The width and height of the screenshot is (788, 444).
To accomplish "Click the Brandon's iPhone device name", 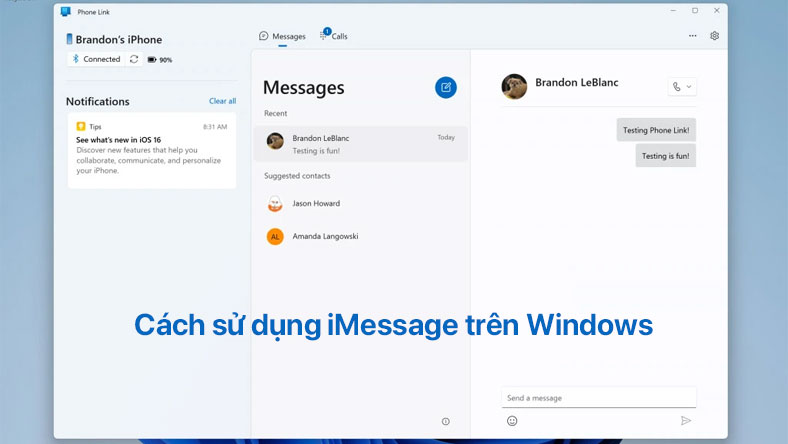I will tap(119, 40).
